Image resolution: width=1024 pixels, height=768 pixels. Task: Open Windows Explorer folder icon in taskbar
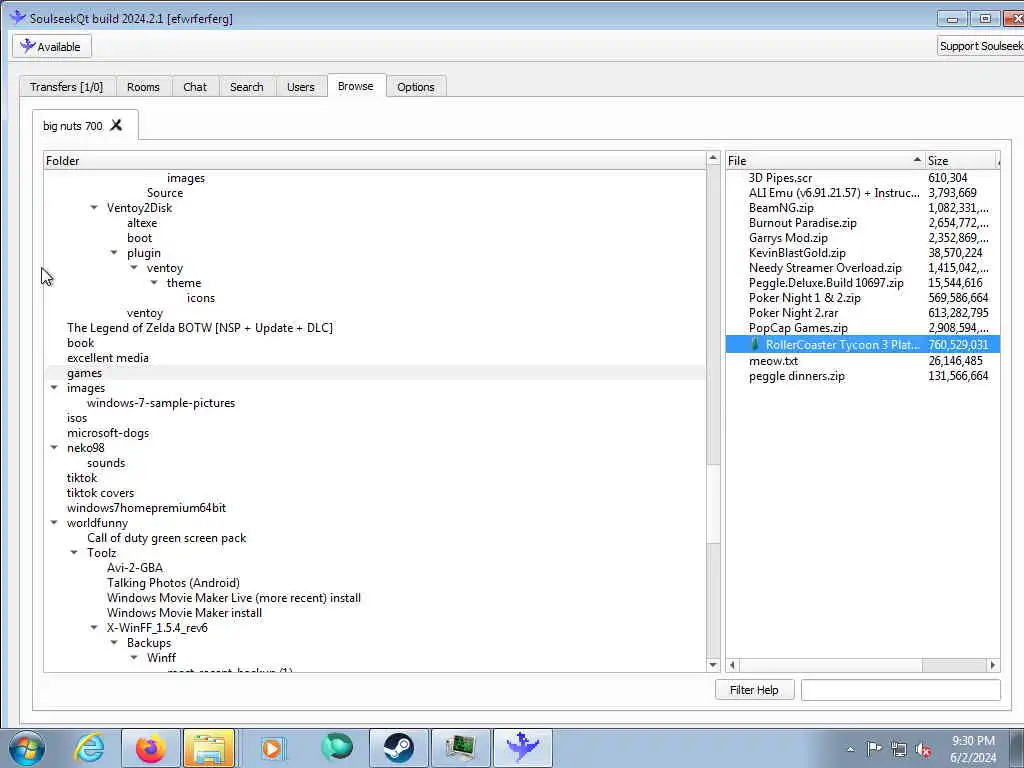tap(208, 748)
